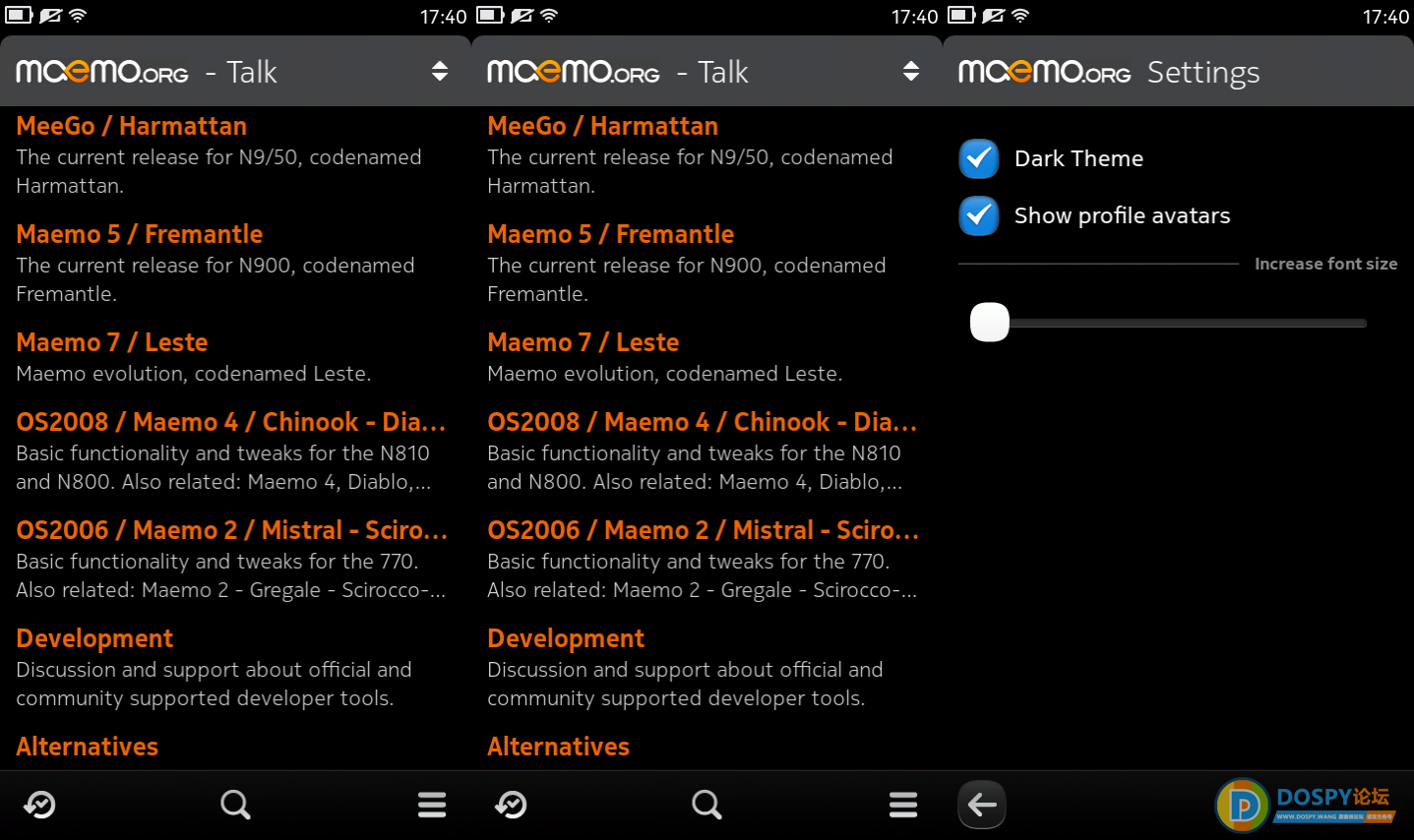This screenshot has width=1414, height=840.
Task: Open Maemo 5 / Fremantle in the middle panel
Action: pos(611,234)
